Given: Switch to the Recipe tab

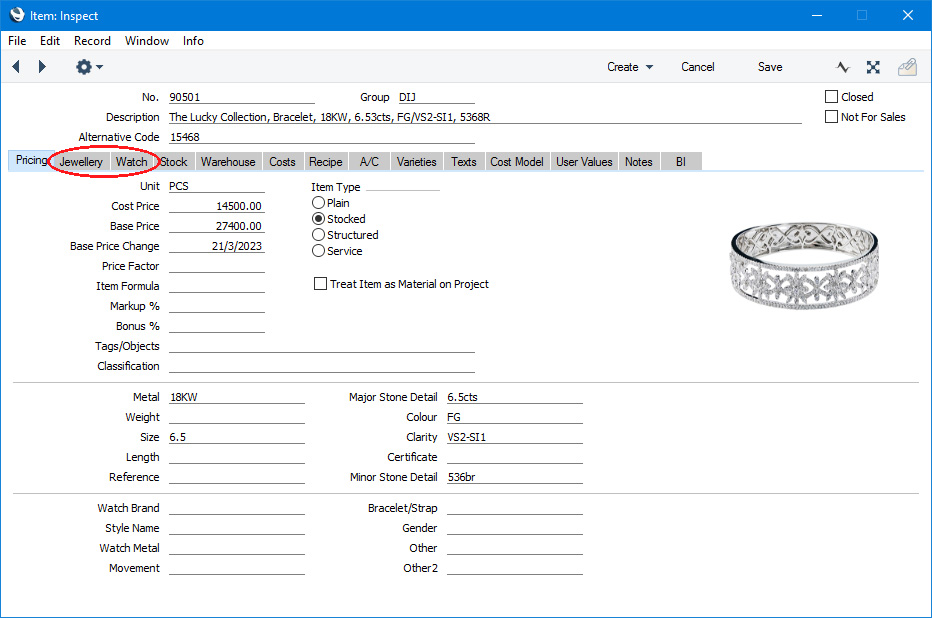Looking at the screenshot, I should (326, 162).
